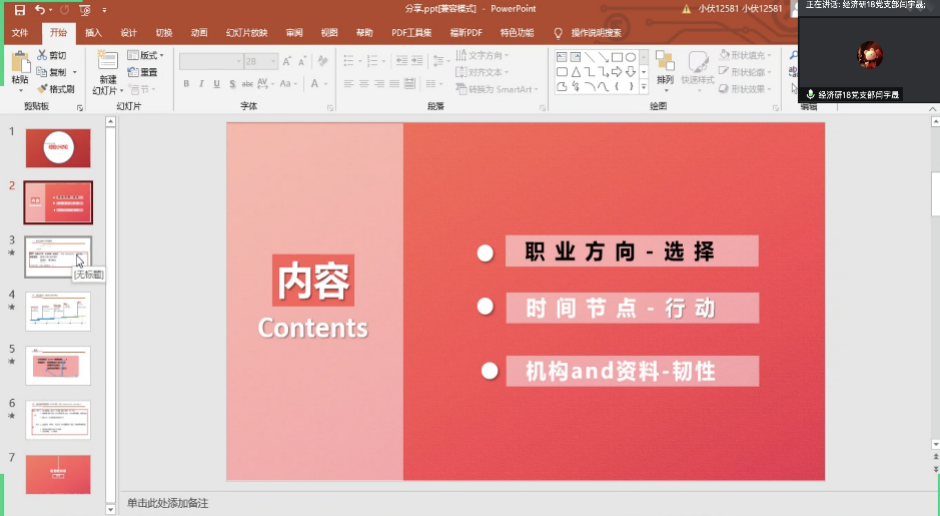Viewport: 940px width, 516px height.
Task: Start slideshow from beginning in quick access toolbar
Action: pyautogui.click(x=85, y=10)
